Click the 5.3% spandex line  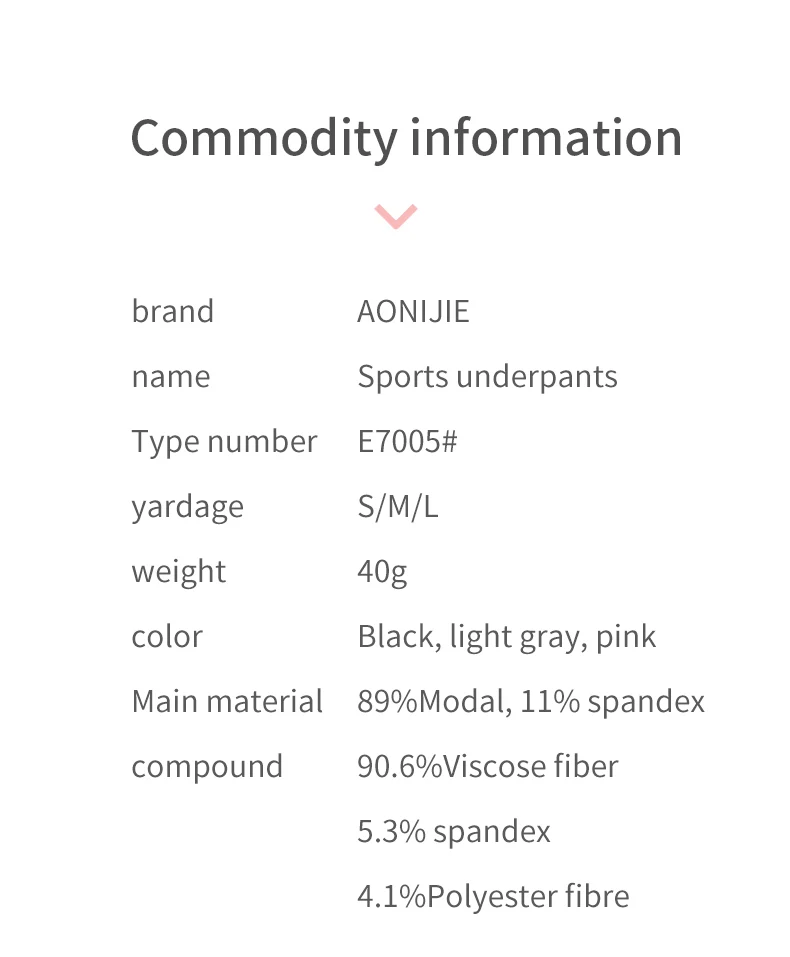(453, 832)
